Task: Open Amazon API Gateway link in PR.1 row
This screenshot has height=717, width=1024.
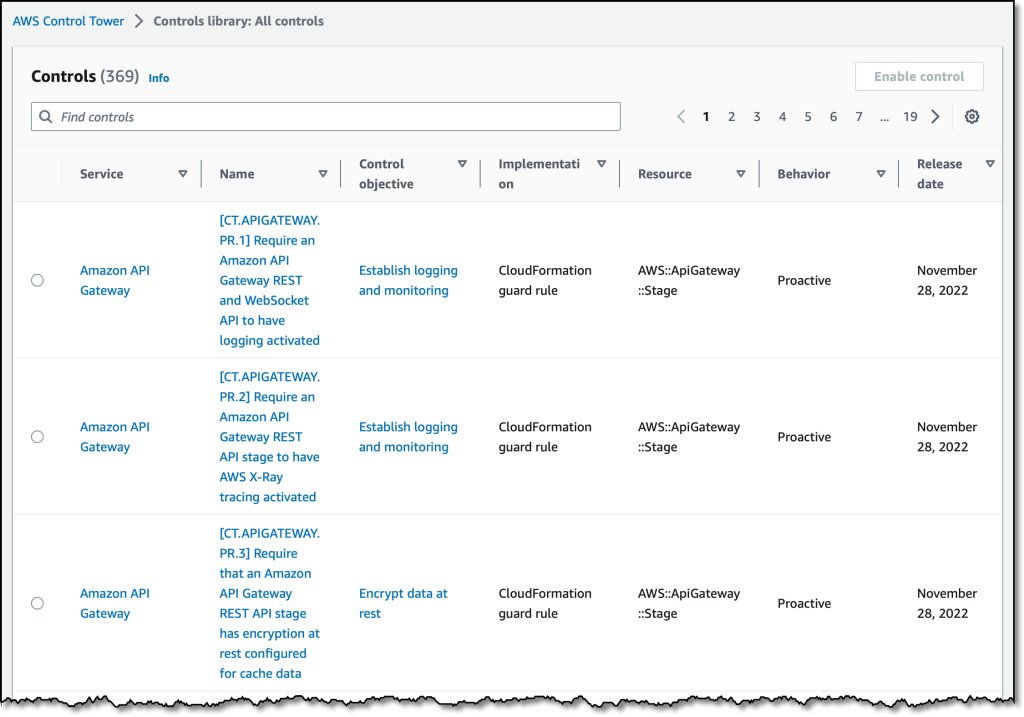Action: (115, 280)
